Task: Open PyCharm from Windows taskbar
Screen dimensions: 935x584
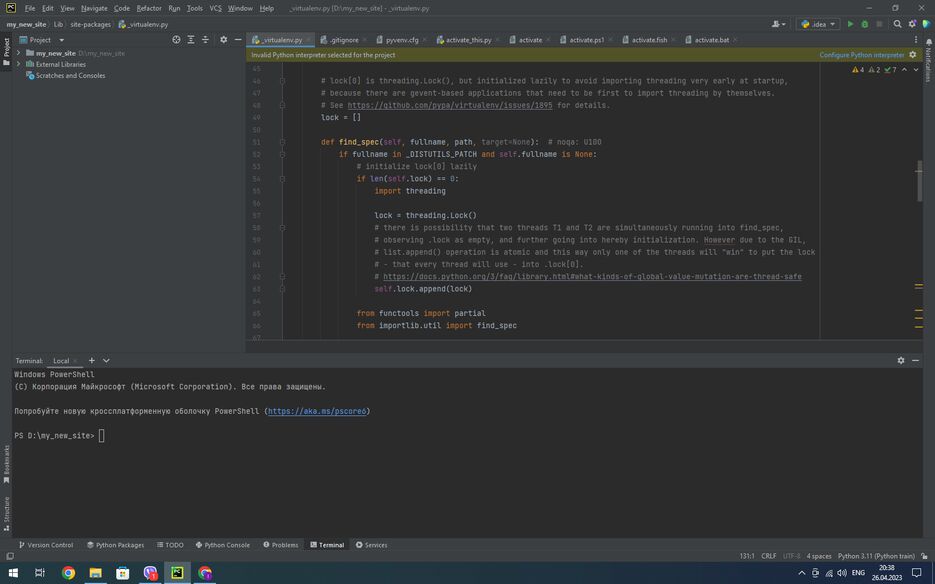Action: [177, 573]
